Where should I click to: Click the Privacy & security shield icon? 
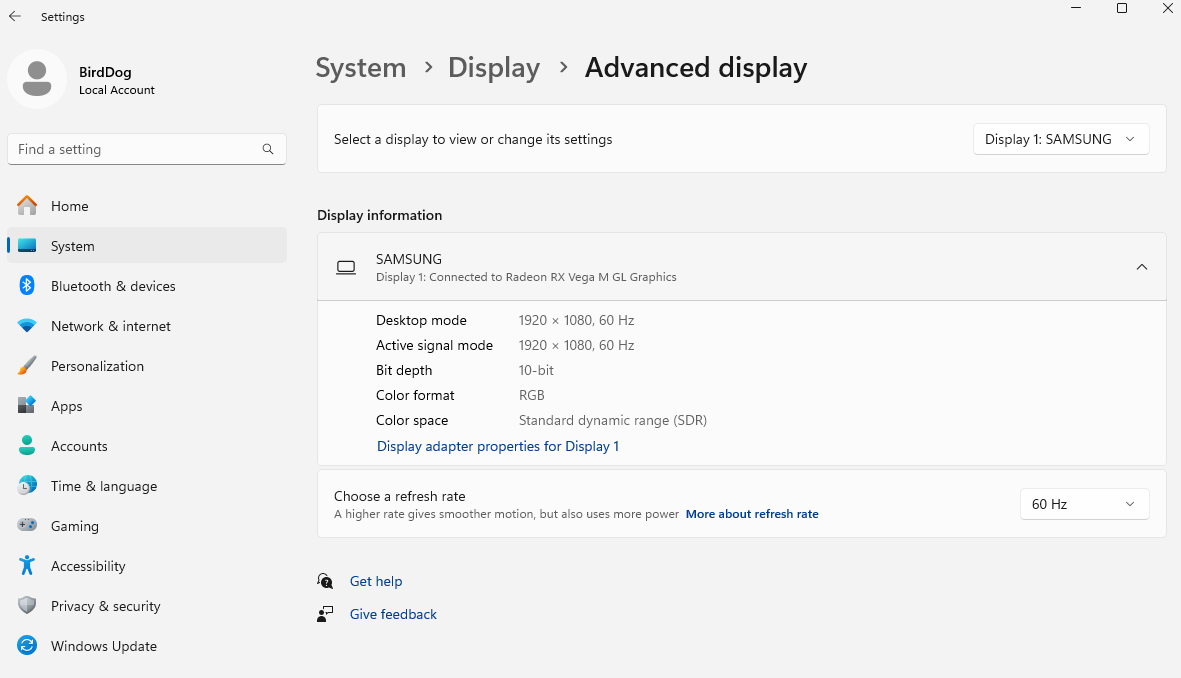pyautogui.click(x=27, y=606)
